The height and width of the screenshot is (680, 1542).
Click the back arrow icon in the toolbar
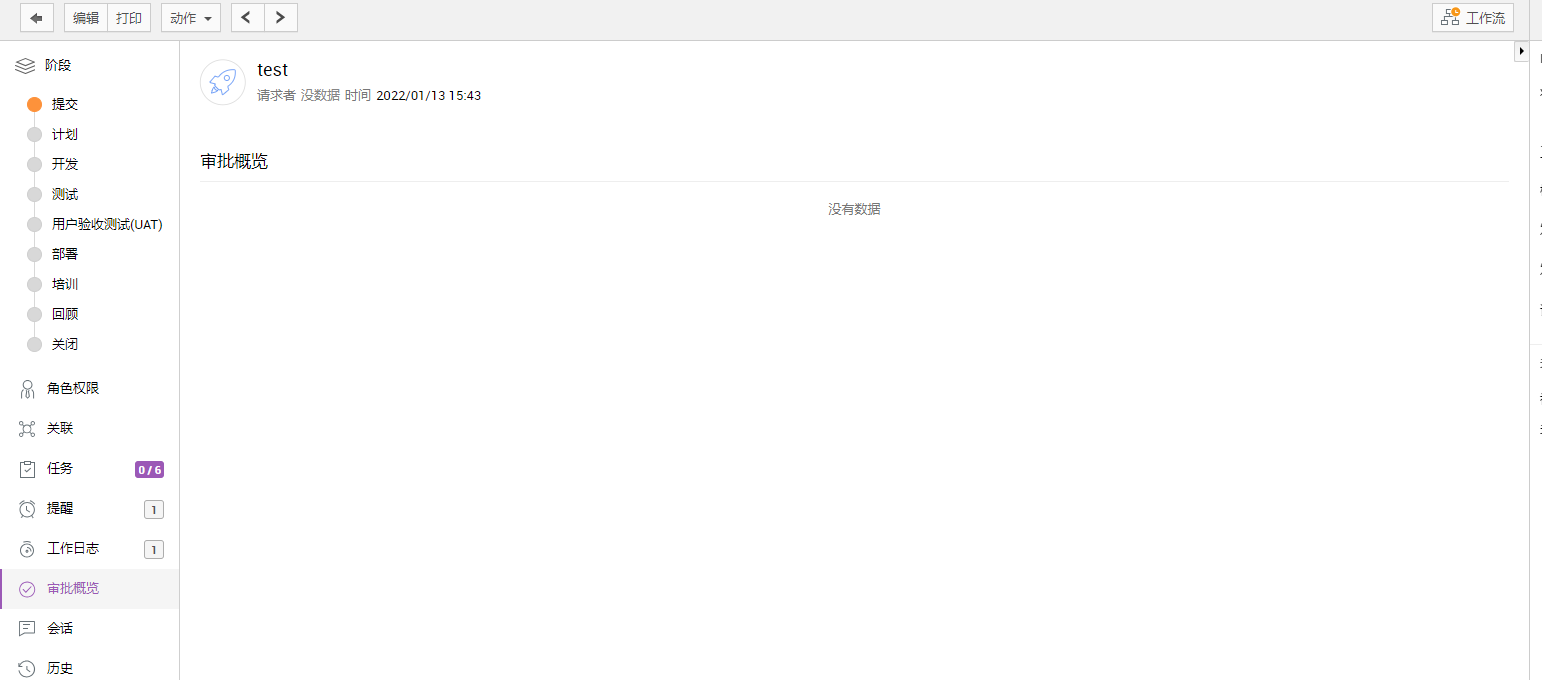pyautogui.click(x=37, y=18)
